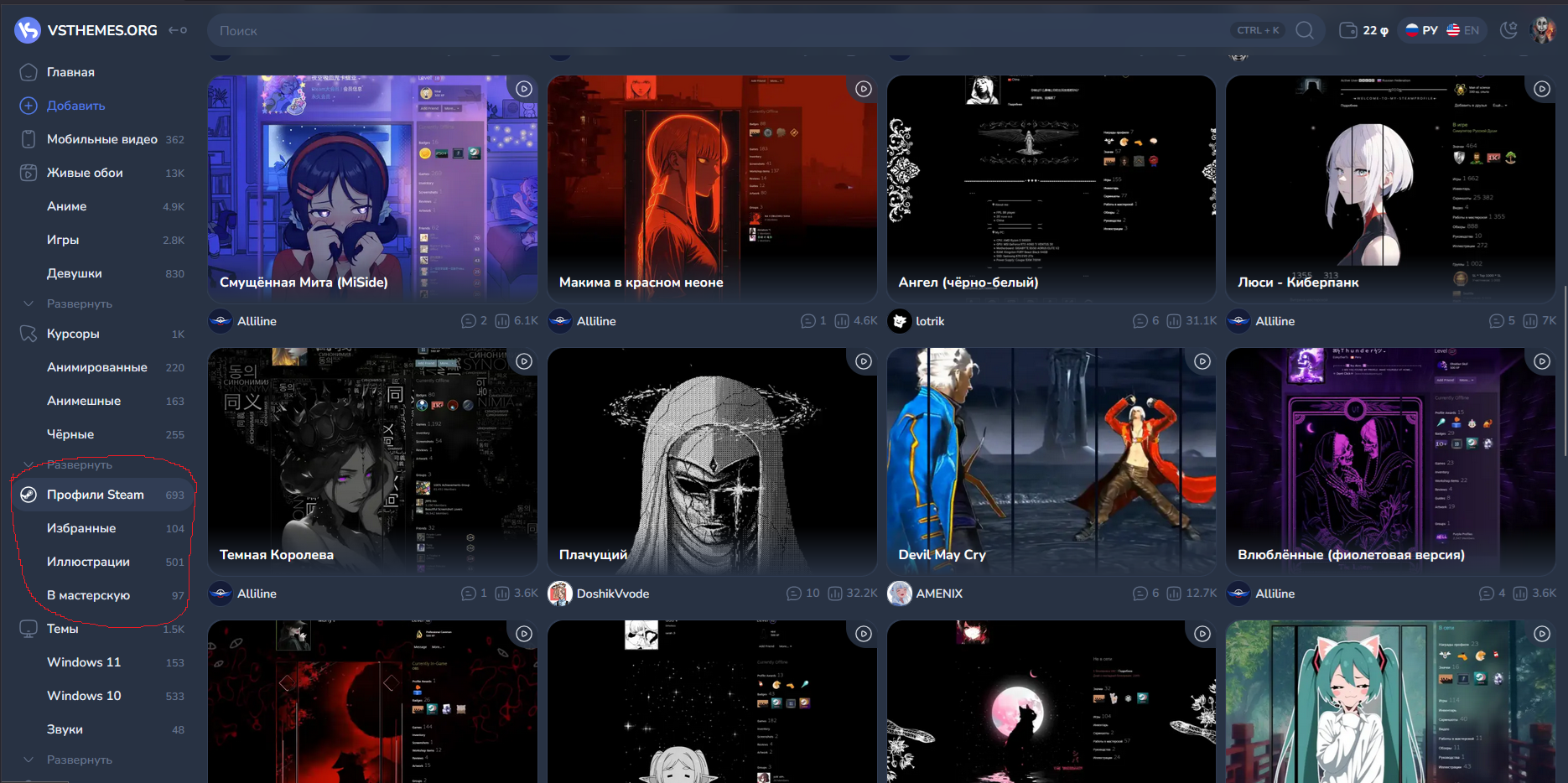Image resolution: width=1568 pixels, height=783 pixels.
Task: Open Ангел (чёрно-белый) thumbnail
Action: pyautogui.click(x=1051, y=189)
